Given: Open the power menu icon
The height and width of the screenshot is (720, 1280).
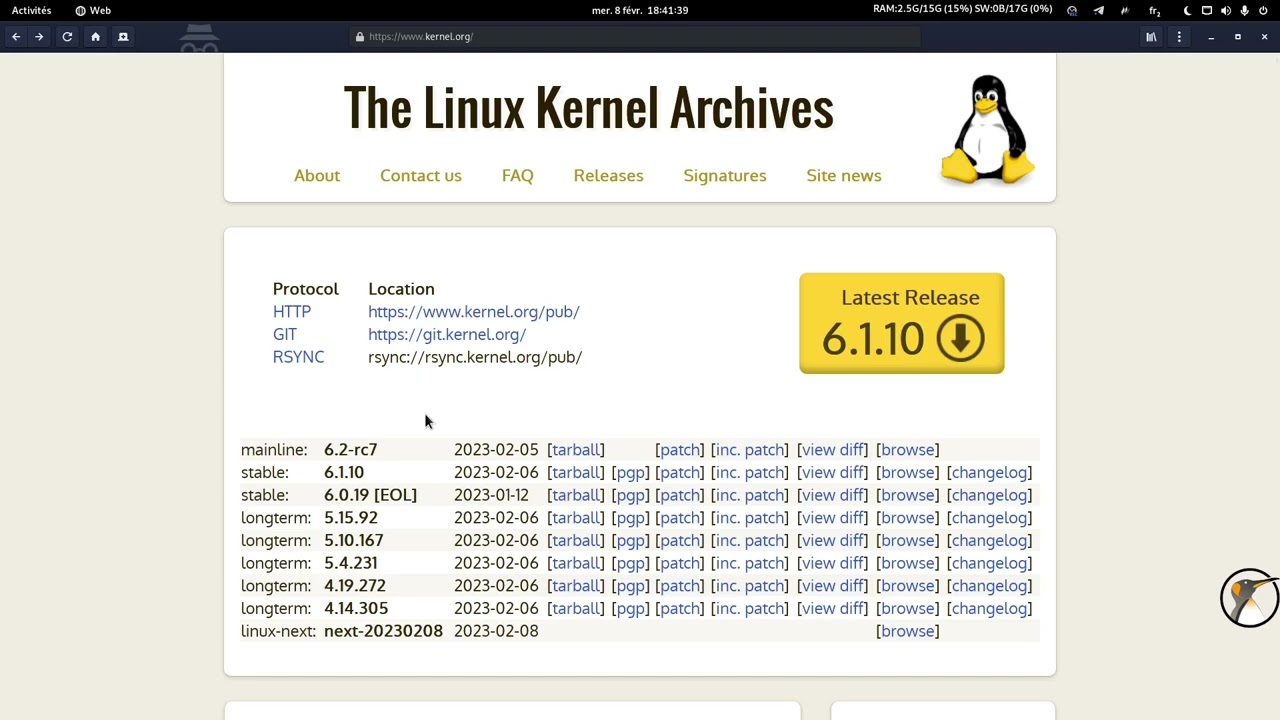Looking at the screenshot, I should point(1263,10).
